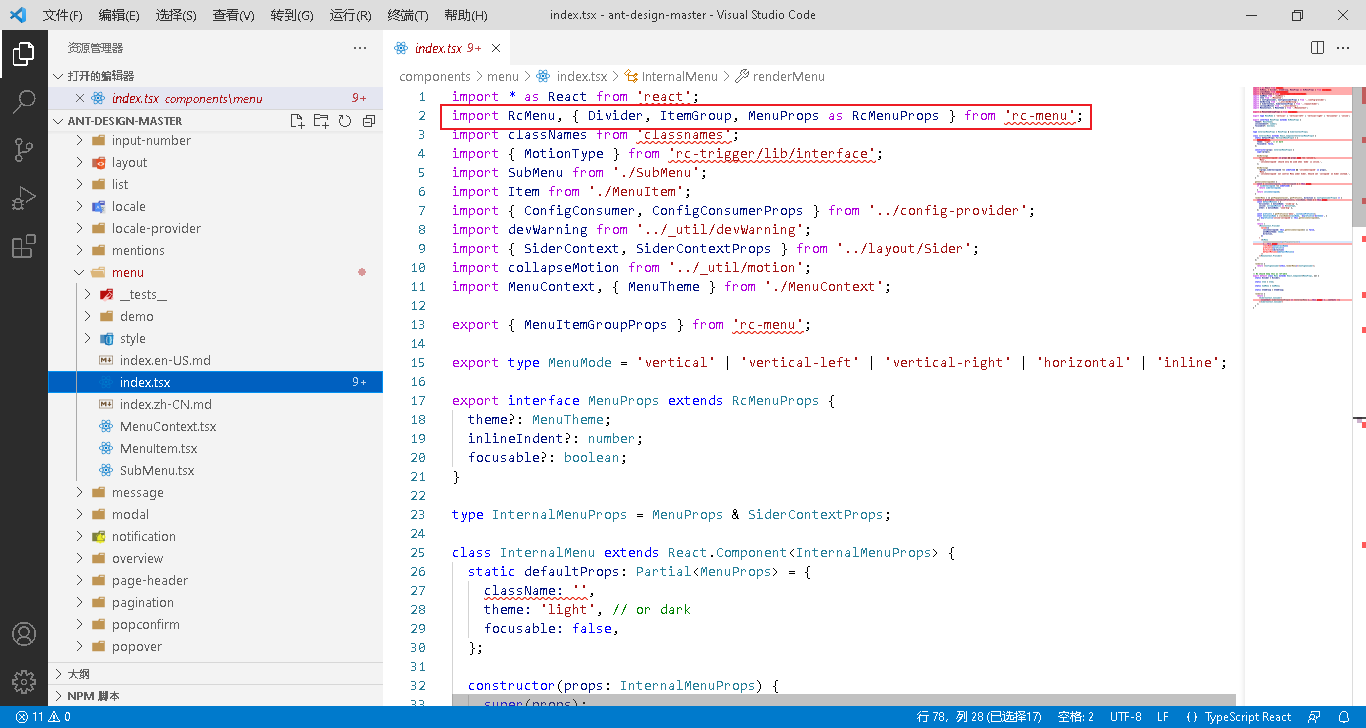Open editor more actions ellipsis
Screen dimensions: 1366x728
click(1345, 48)
